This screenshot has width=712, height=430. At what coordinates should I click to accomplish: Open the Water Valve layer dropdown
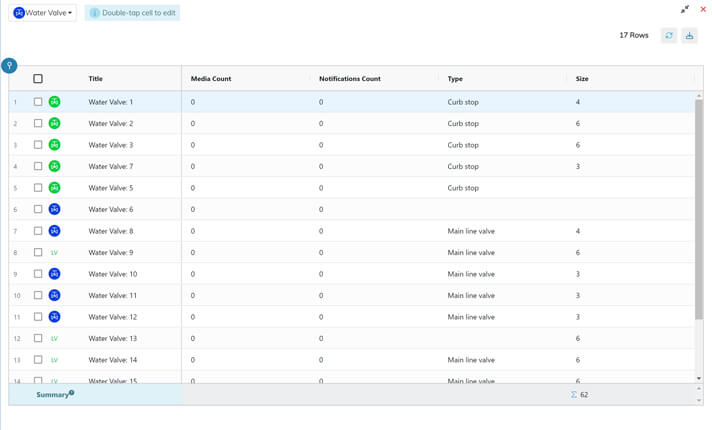click(44, 13)
